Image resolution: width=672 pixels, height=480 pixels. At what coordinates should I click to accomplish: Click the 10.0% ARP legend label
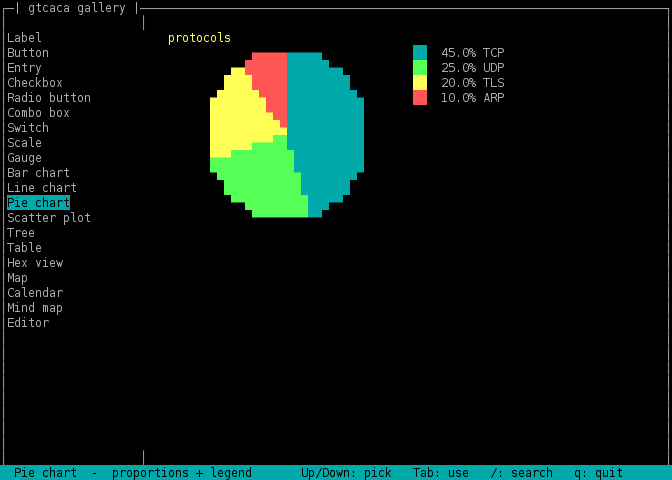tap(473, 98)
